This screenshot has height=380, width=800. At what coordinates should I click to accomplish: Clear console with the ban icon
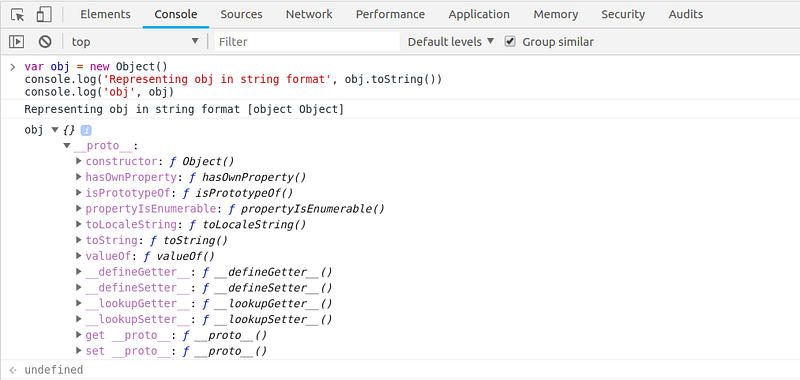(45, 42)
